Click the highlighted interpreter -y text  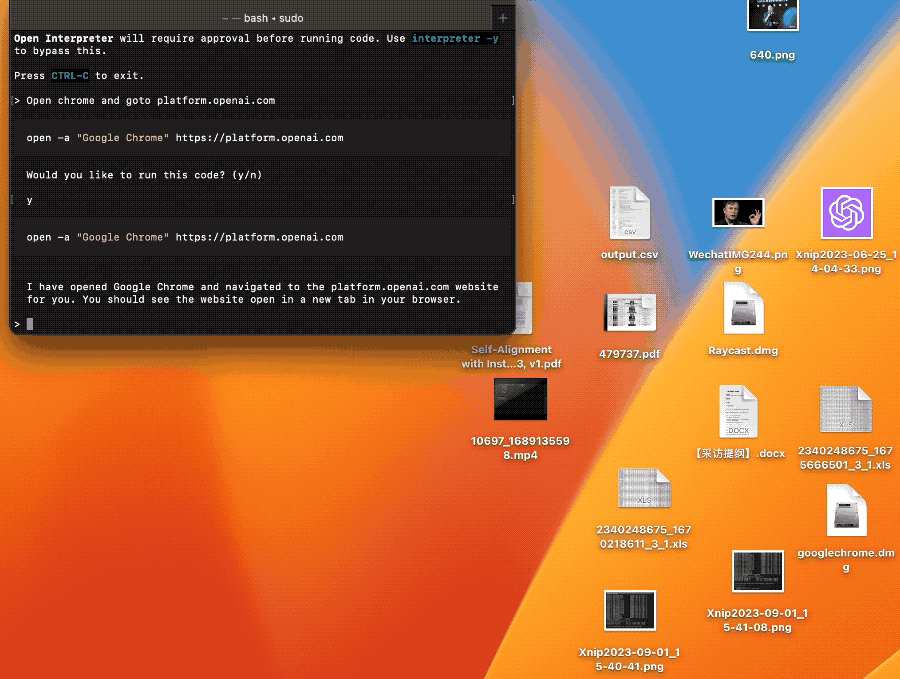455,38
